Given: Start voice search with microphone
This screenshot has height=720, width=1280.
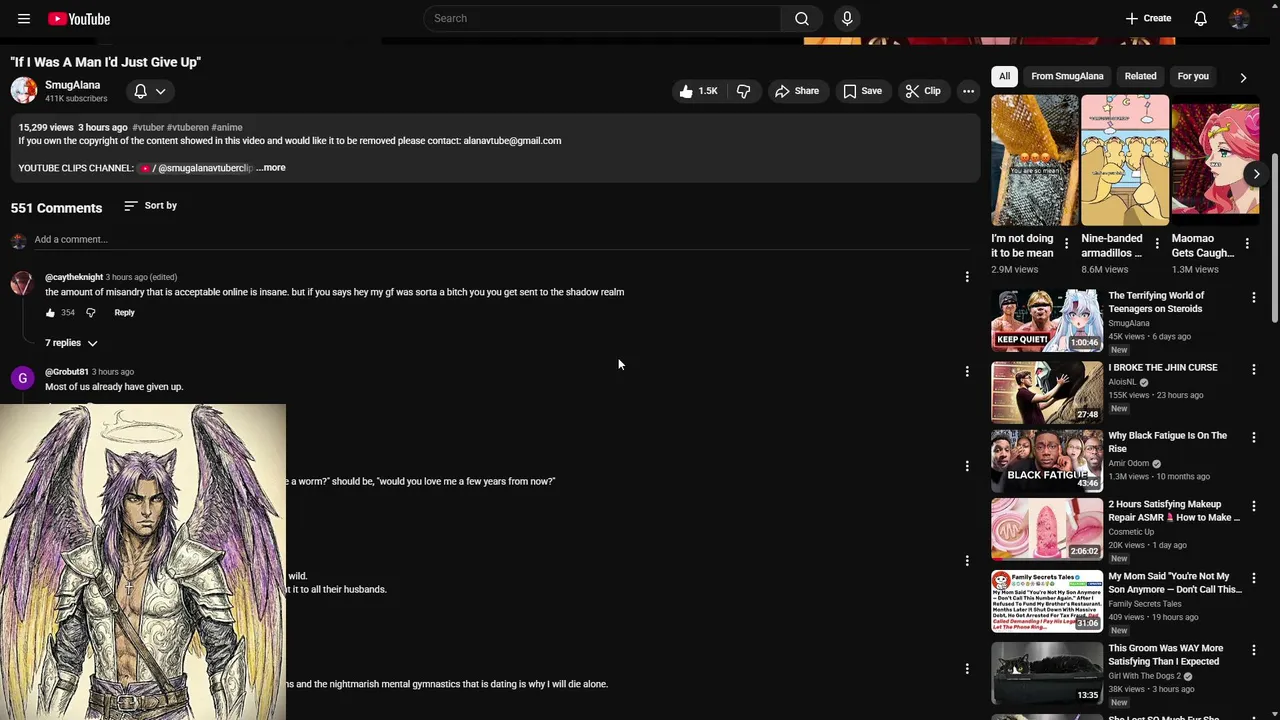Looking at the screenshot, I should tap(847, 18).
